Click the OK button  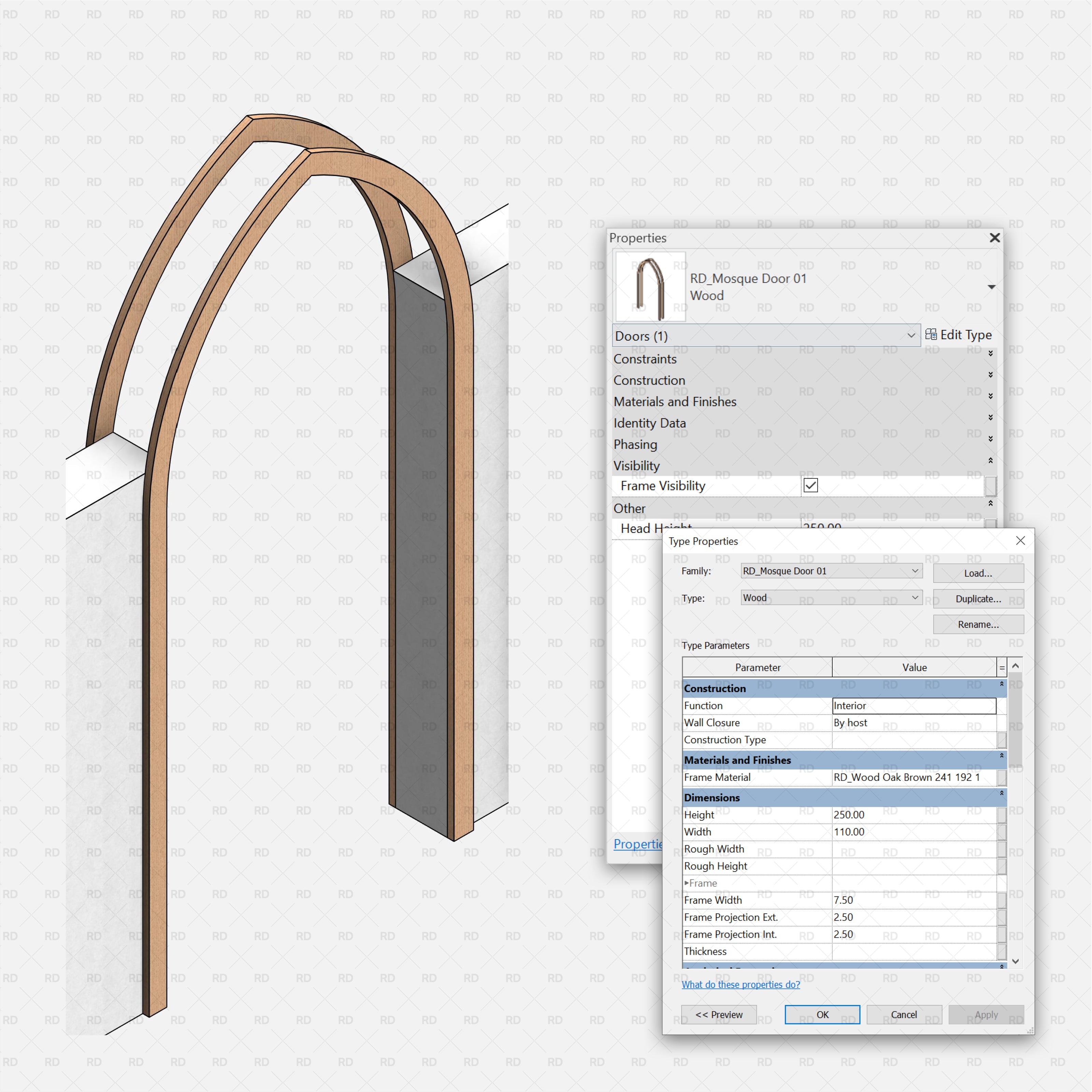tap(822, 1015)
